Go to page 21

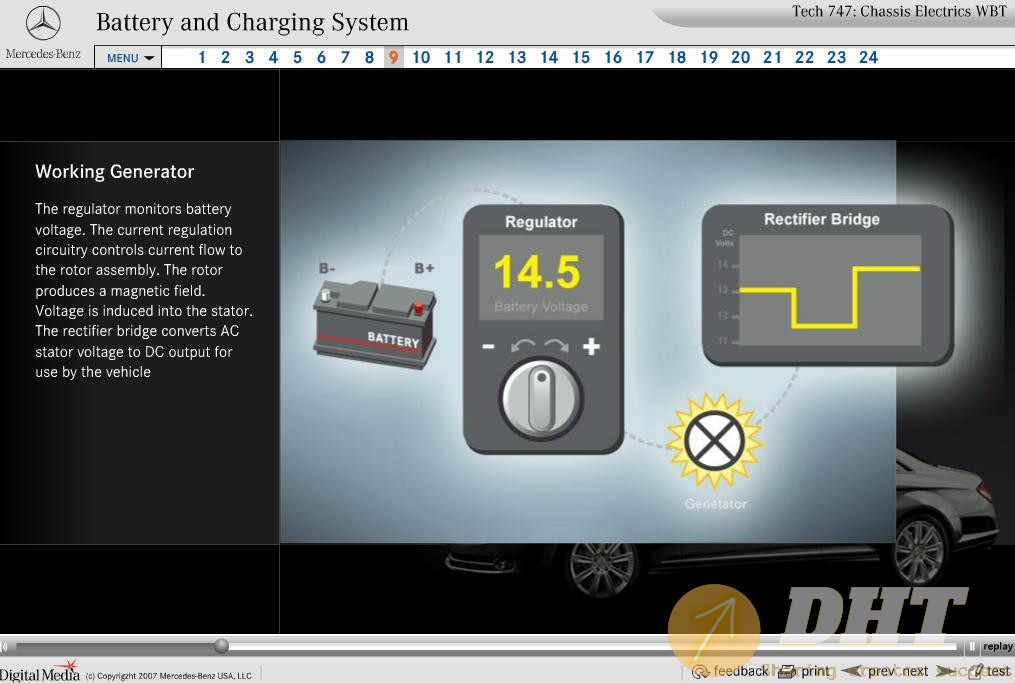772,58
